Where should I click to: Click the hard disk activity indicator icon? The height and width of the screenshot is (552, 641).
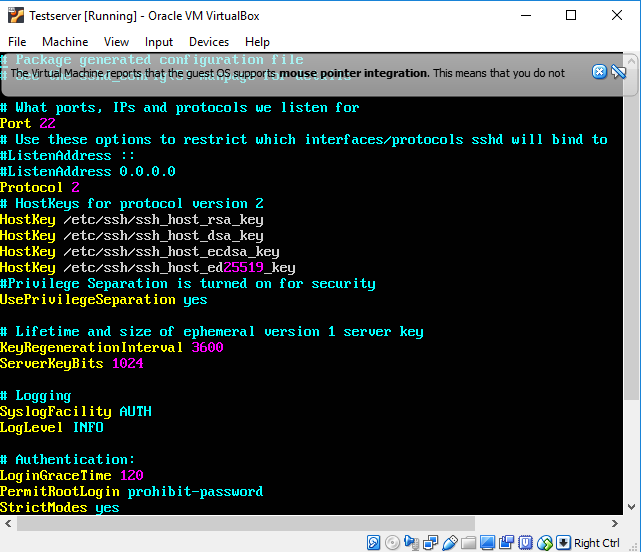373,543
